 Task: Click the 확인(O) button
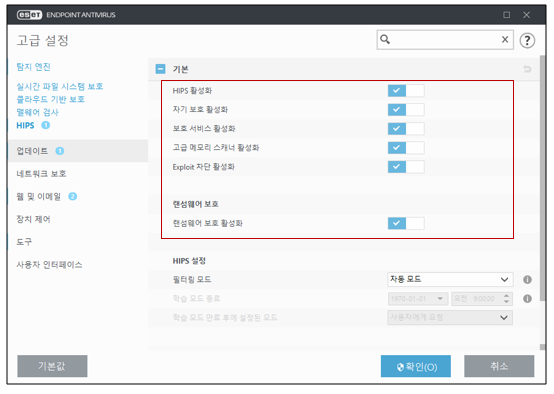pyautogui.click(x=416, y=366)
